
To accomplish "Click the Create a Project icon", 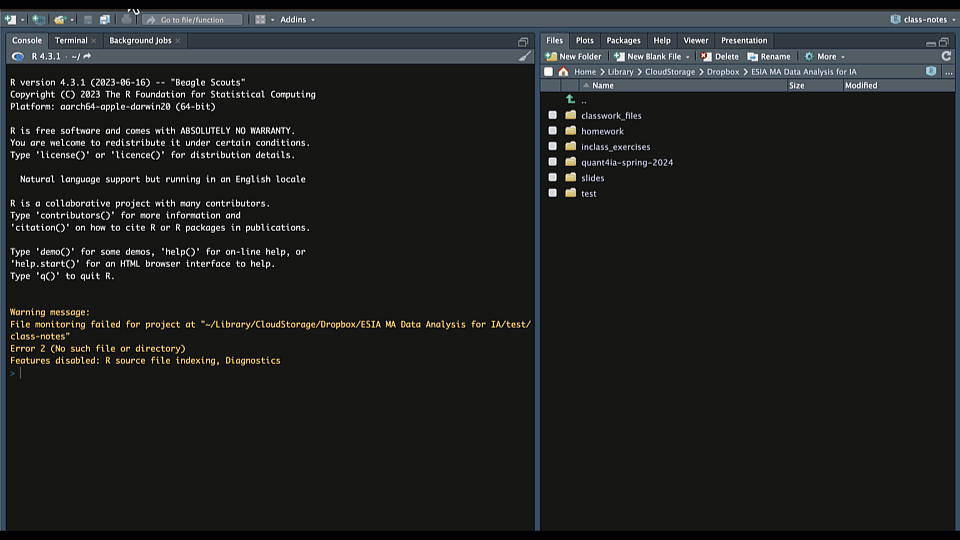I will [37, 19].
